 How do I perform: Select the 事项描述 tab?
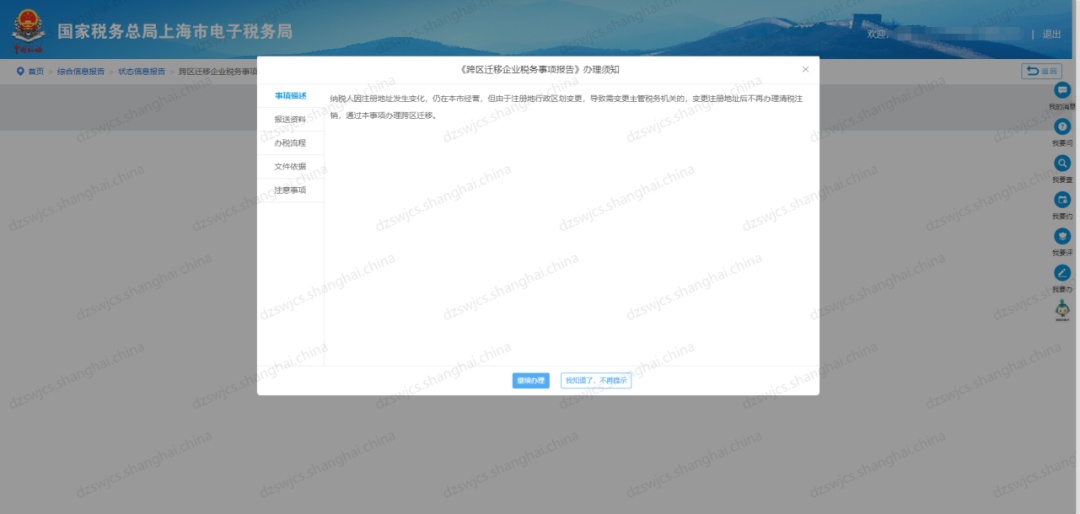coord(291,96)
